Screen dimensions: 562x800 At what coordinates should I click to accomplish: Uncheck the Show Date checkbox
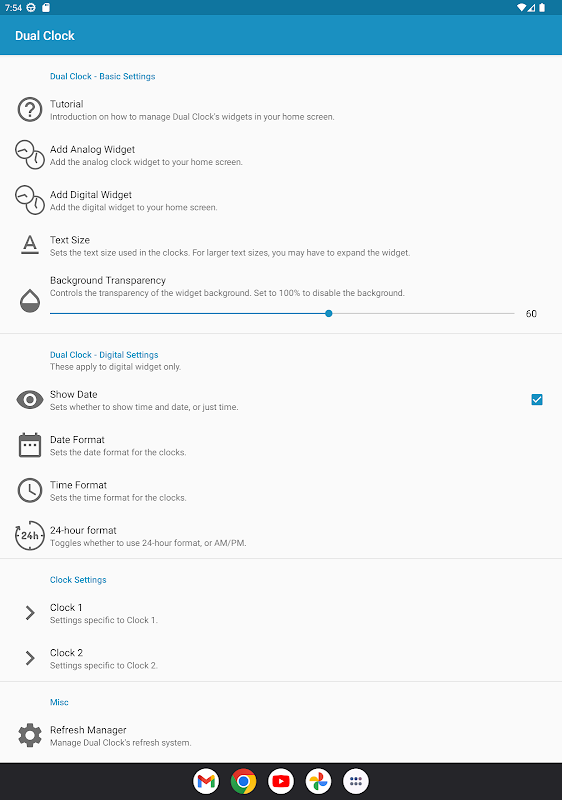point(537,399)
